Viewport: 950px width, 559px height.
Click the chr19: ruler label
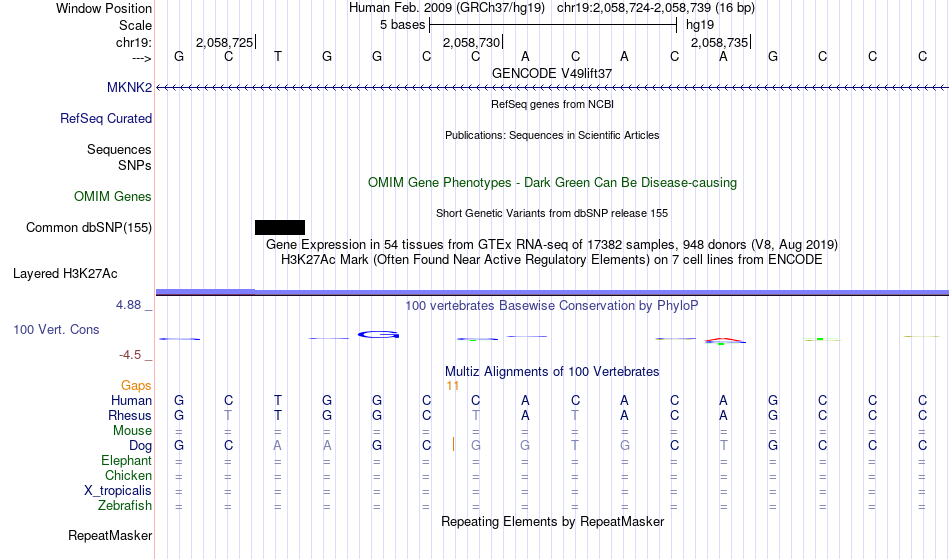point(134,42)
